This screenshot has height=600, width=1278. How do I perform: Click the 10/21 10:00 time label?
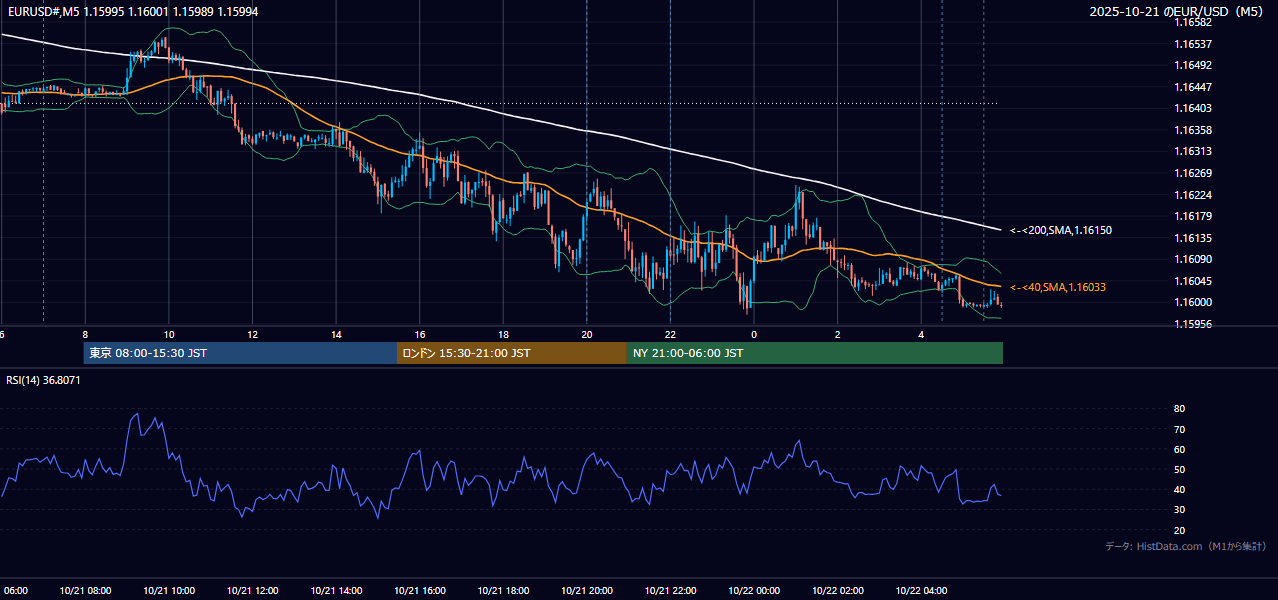(169, 591)
